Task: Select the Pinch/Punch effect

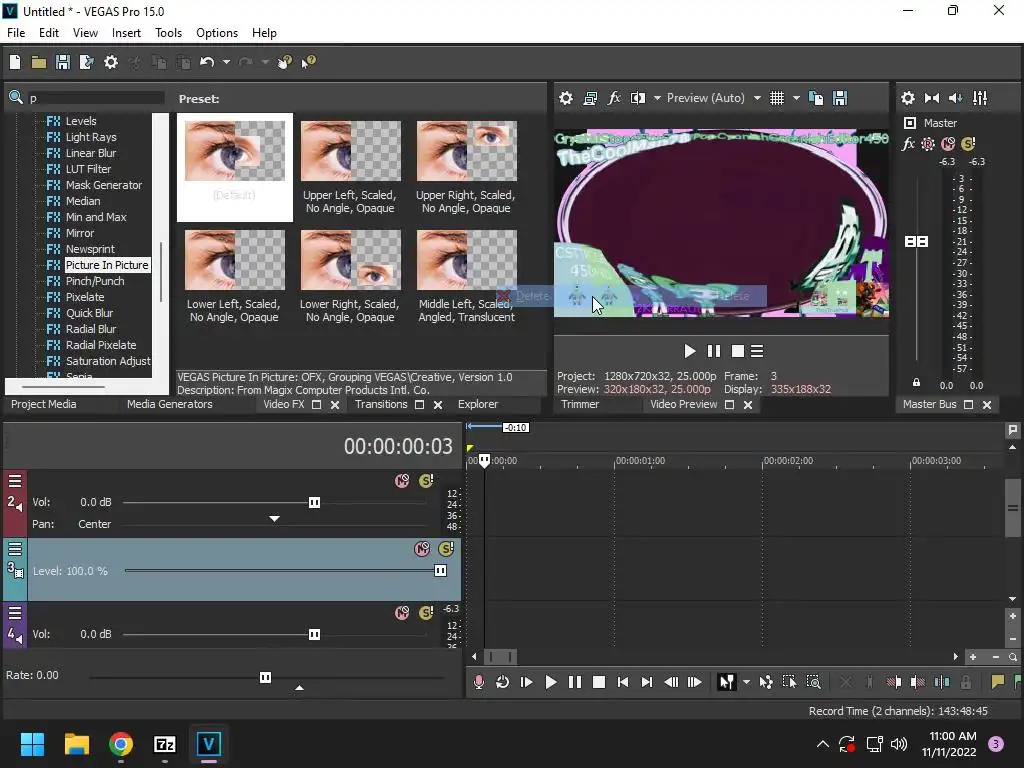Action: pos(95,281)
